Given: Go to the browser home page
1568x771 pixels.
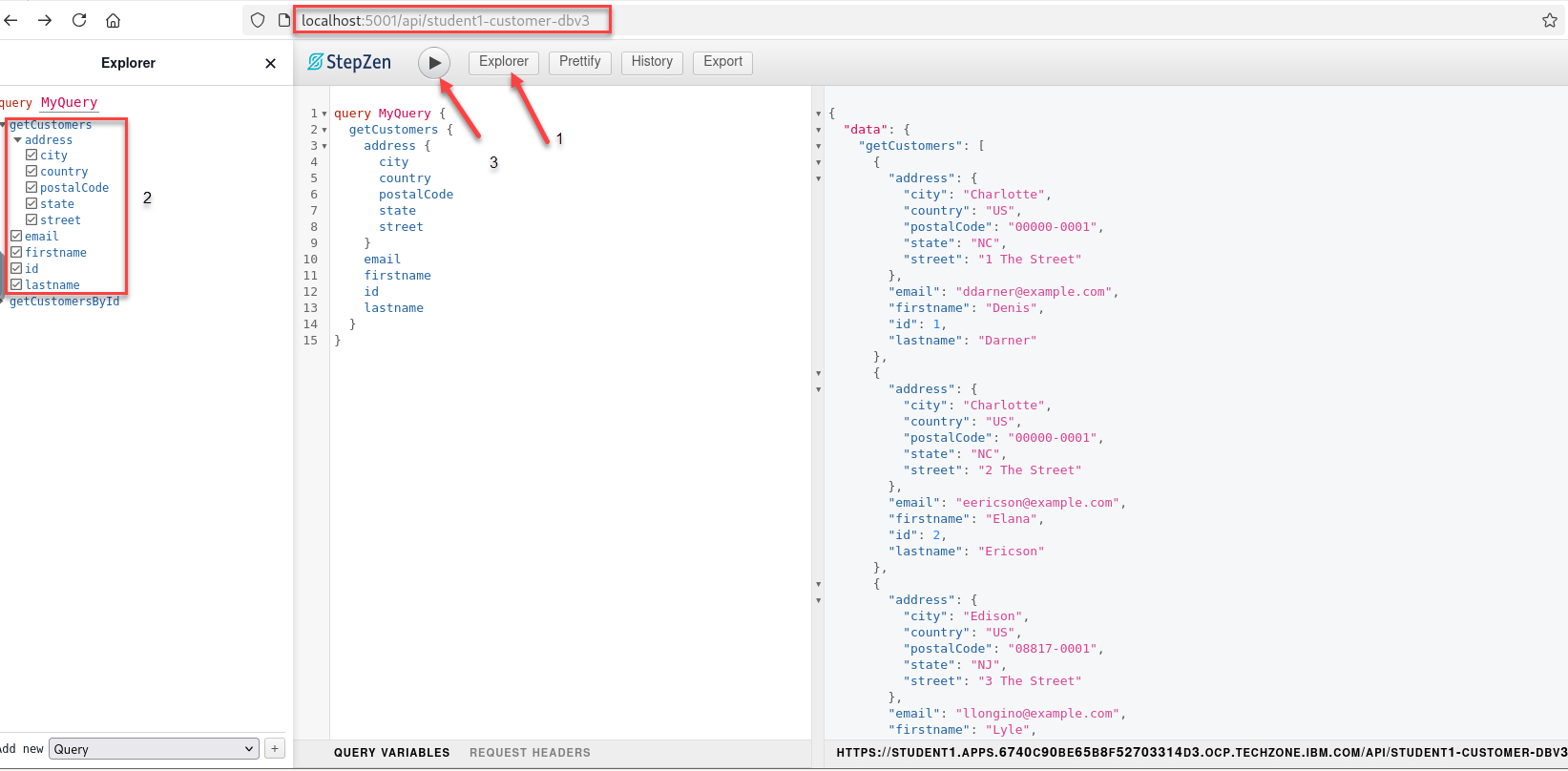Looking at the screenshot, I should tap(113, 20).
